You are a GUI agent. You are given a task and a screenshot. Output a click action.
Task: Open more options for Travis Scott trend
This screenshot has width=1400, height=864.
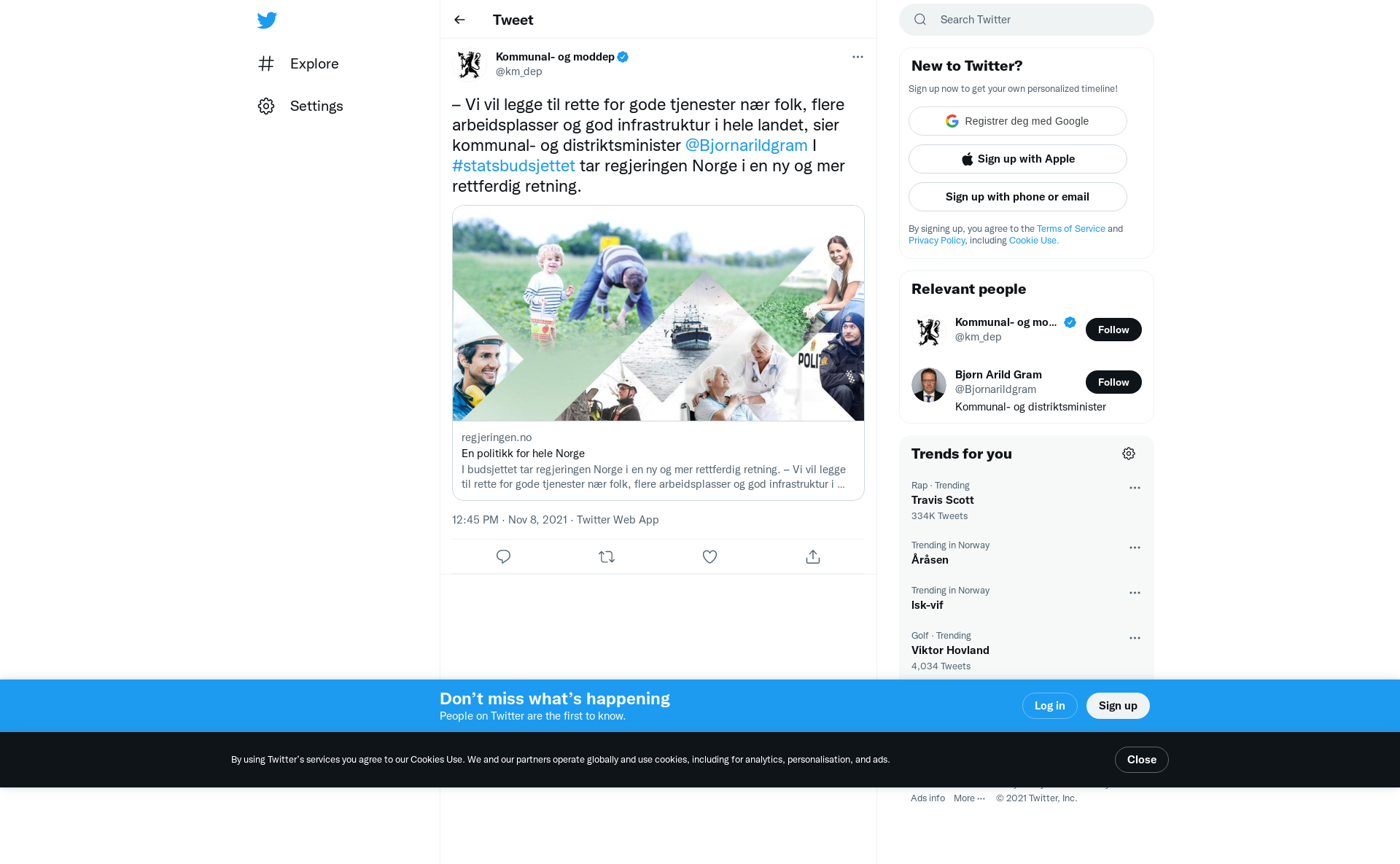click(1135, 488)
